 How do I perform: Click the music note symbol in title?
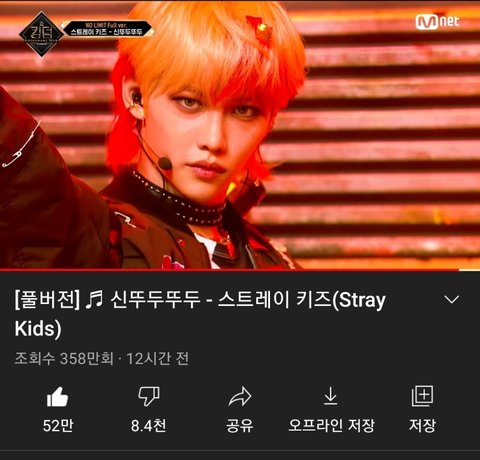[x=94, y=299]
